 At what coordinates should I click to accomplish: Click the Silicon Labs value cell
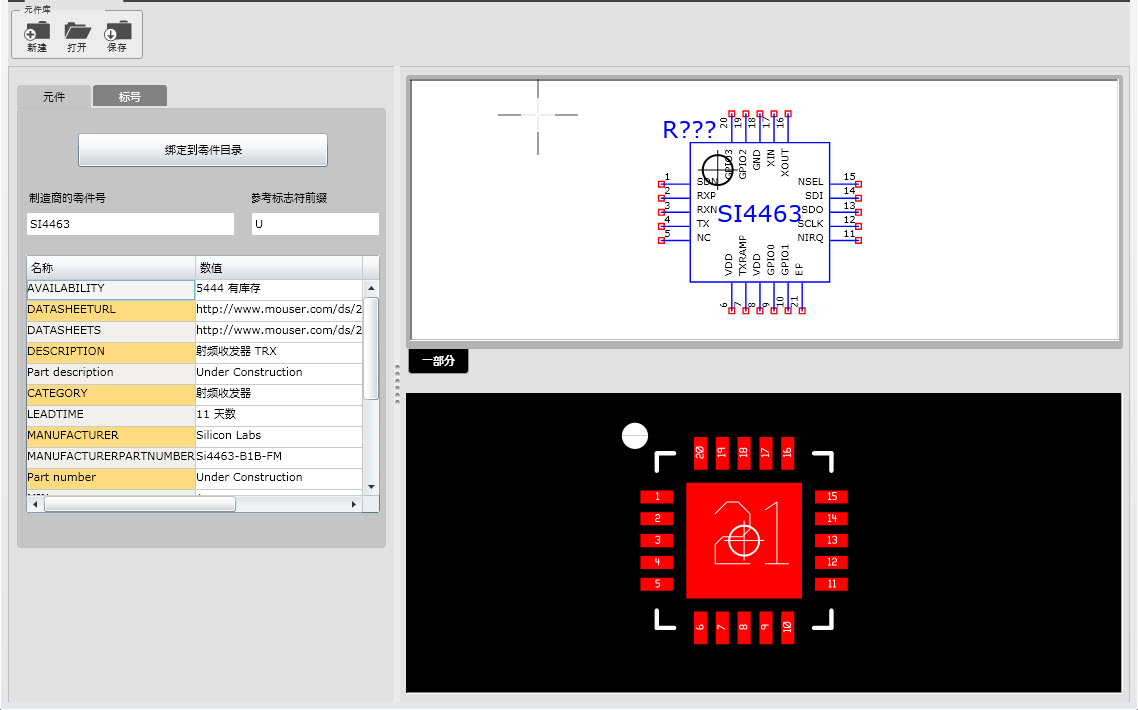tap(279, 436)
